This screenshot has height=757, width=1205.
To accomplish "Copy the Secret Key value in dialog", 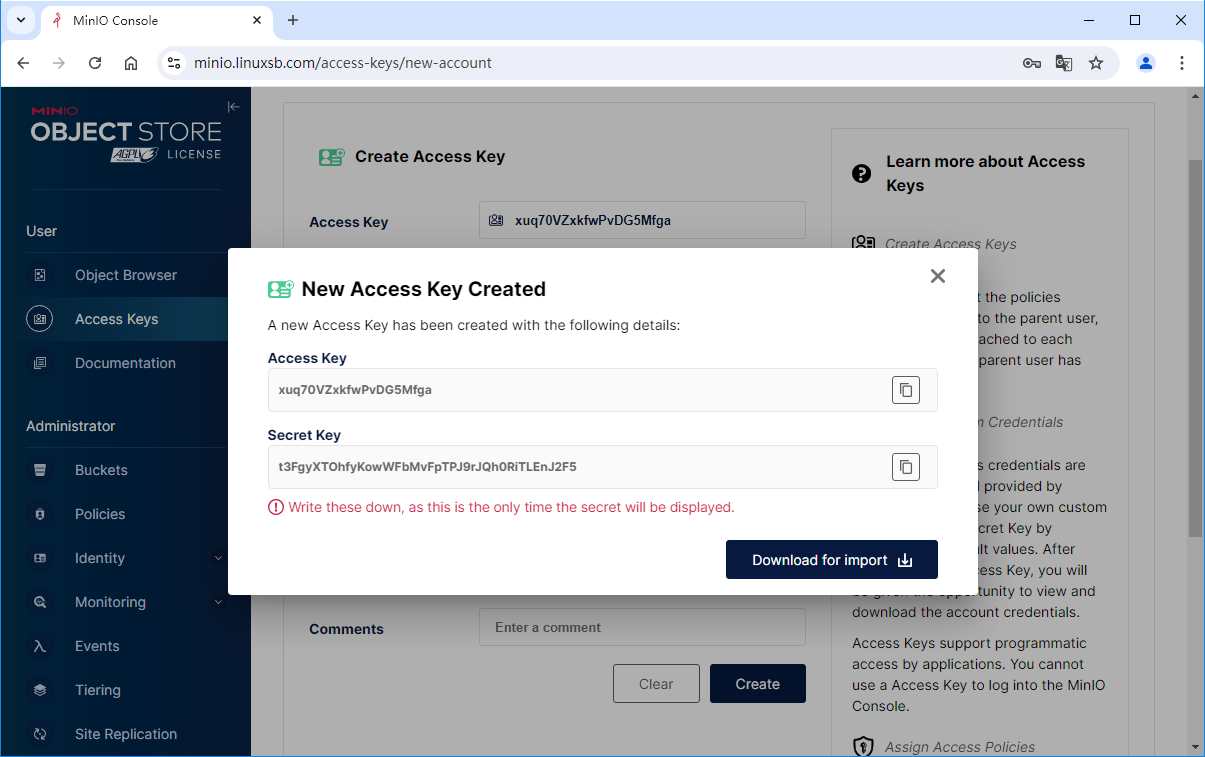I will 905,467.
